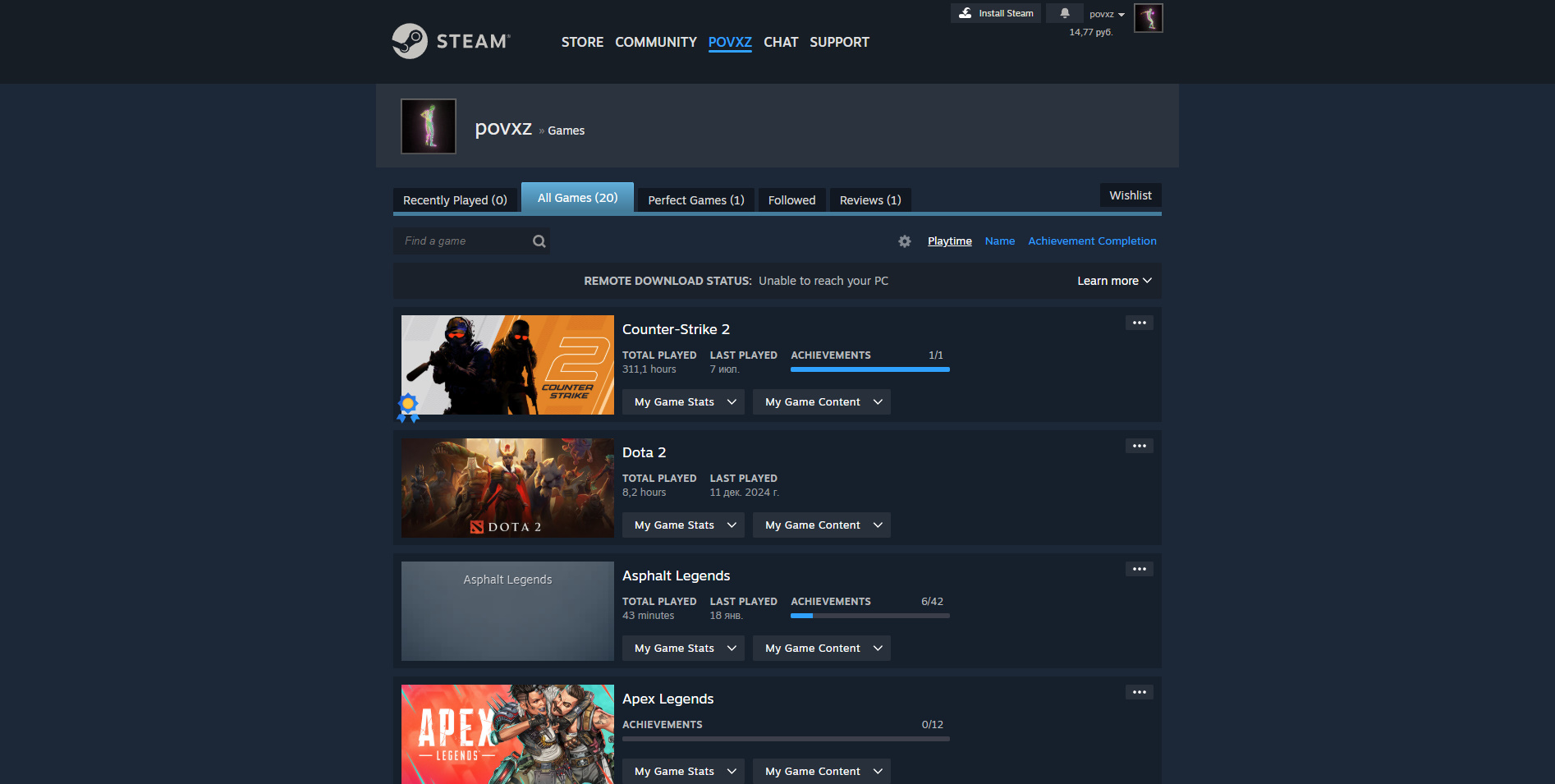Open the three-dot menu for Asphalt Legends
This screenshot has width=1555, height=784.
coord(1140,569)
